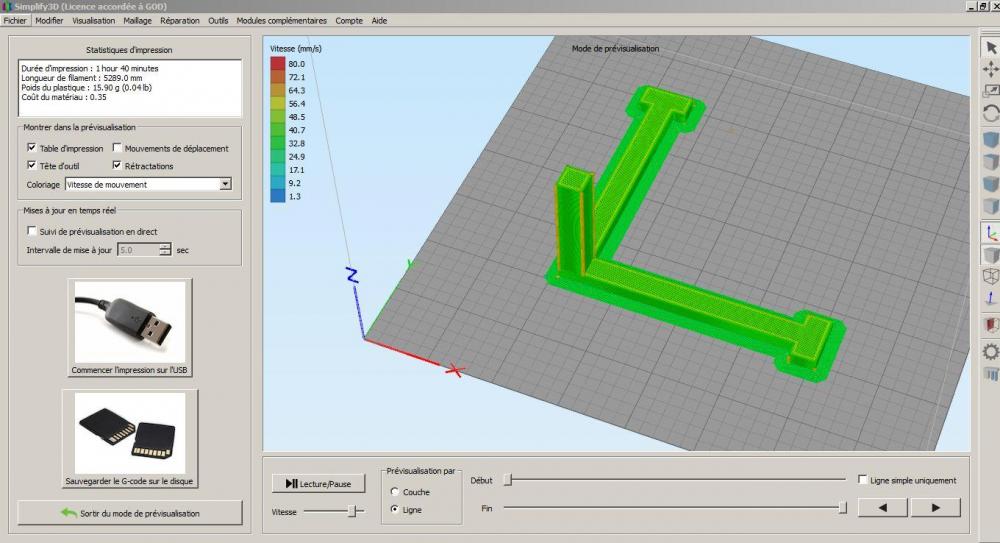Toggle the Table d'impression checkbox
1000x543 pixels.
coord(31,147)
